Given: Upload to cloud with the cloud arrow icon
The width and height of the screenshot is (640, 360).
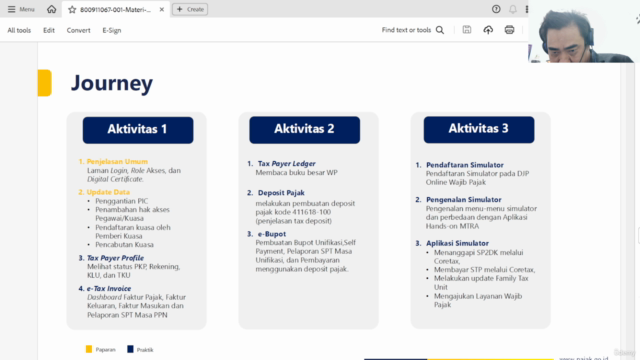Looking at the screenshot, I should (x=488, y=29).
